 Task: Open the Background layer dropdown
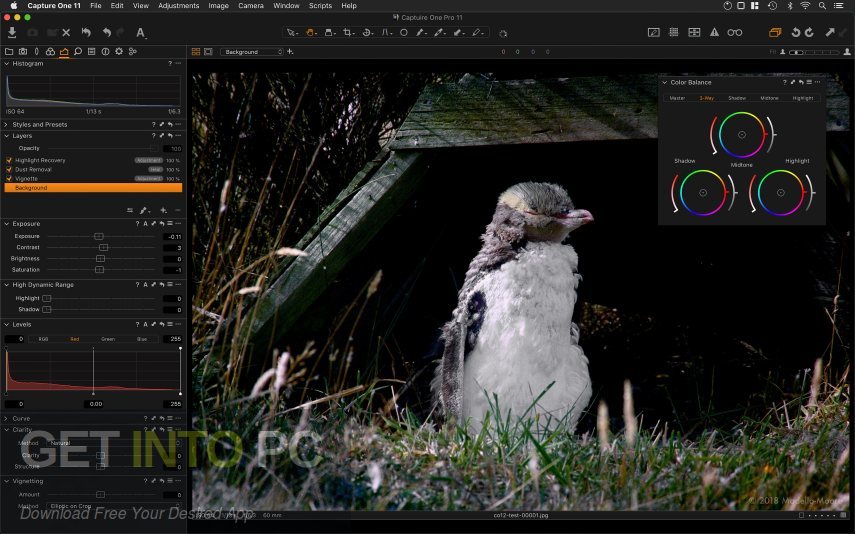[x=252, y=52]
